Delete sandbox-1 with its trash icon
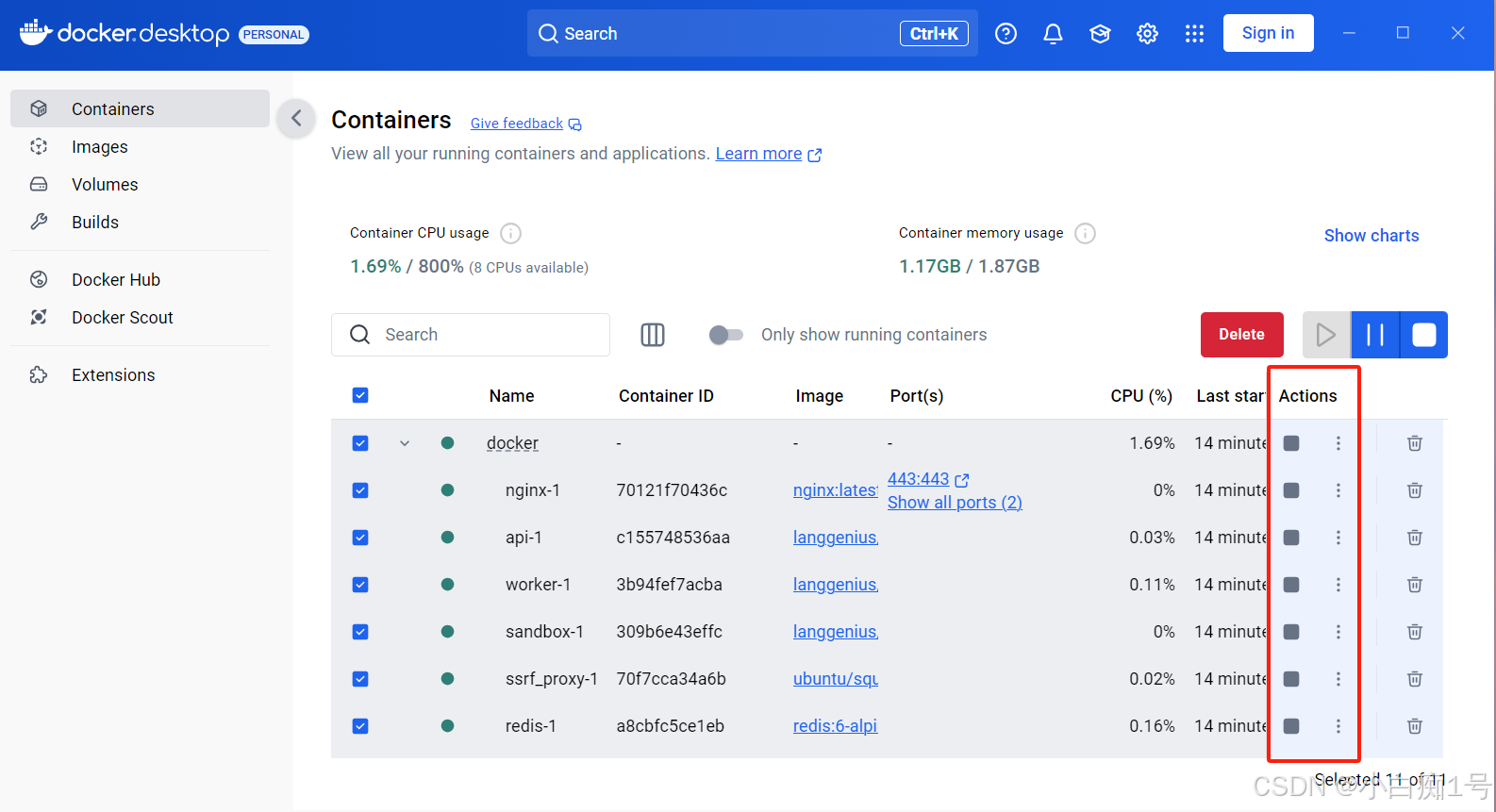Screen dimensions: 1496x812 [x=1415, y=632]
